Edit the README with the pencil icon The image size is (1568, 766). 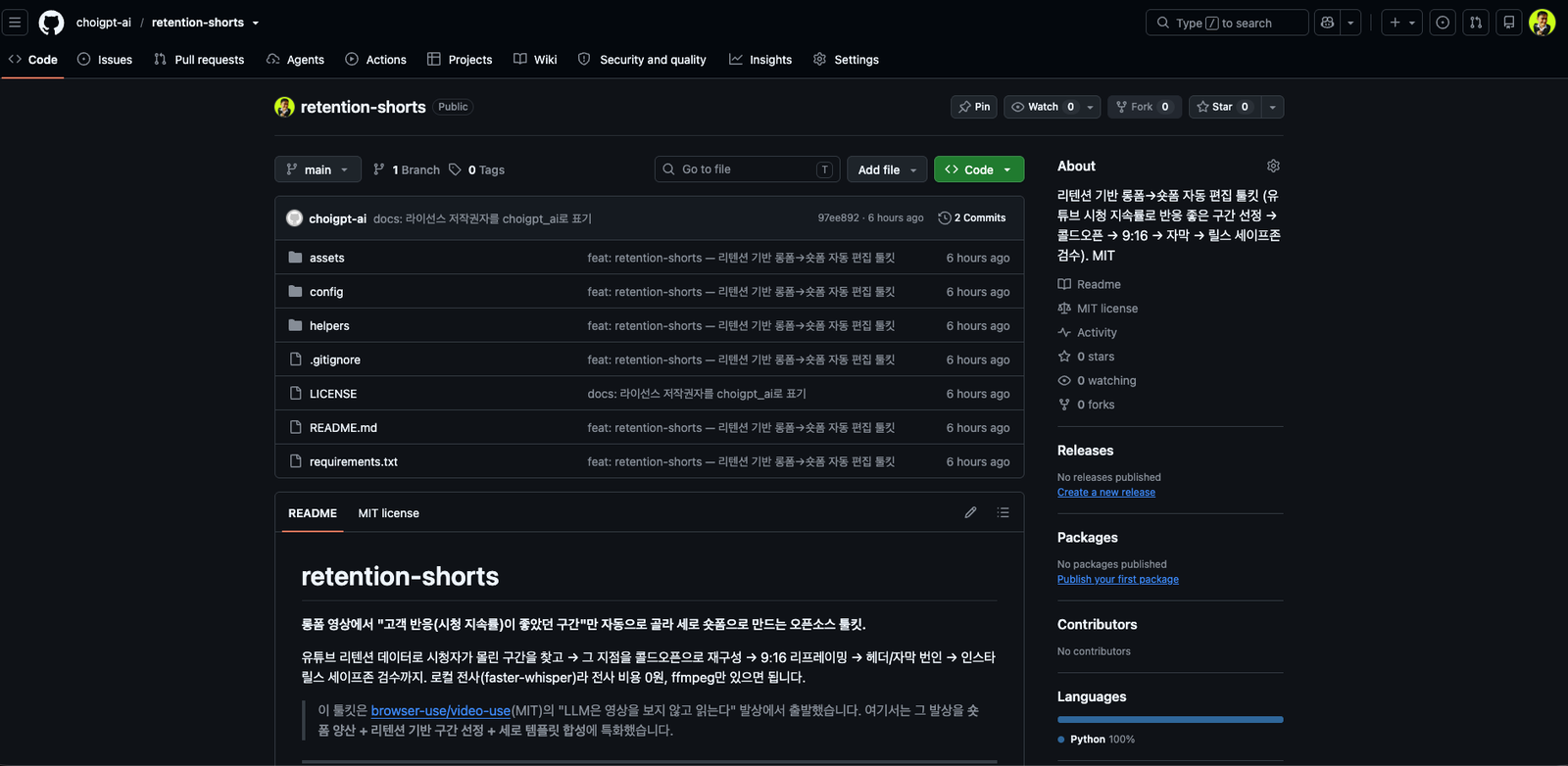970,512
